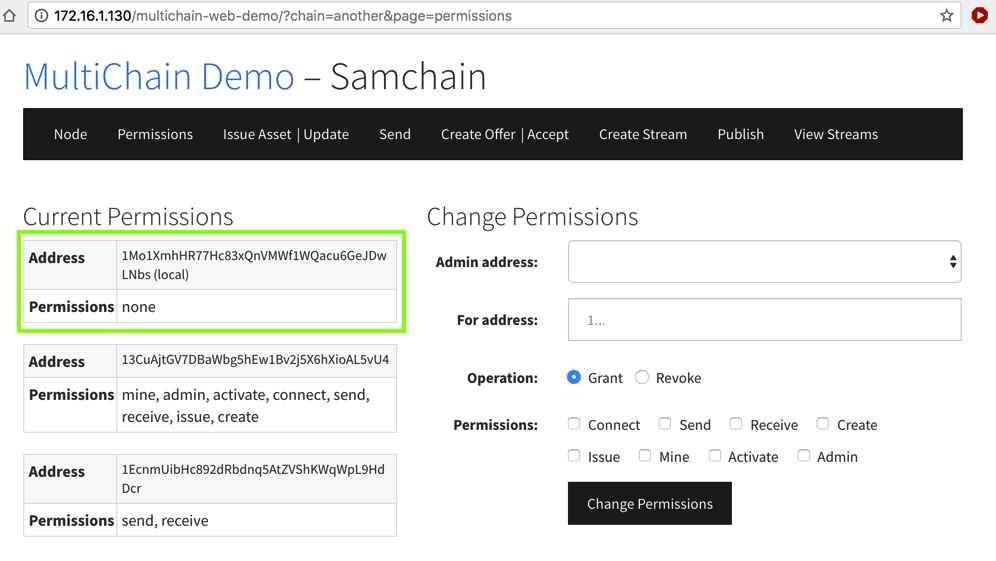The image size is (996, 561).
Task: Enable the Connect permission checkbox
Action: coord(574,424)
